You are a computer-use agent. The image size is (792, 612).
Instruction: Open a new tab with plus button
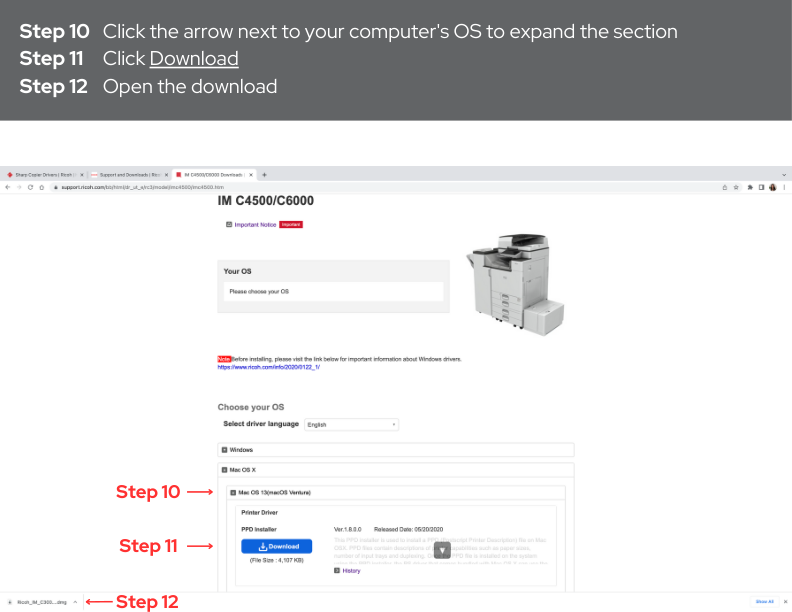click(264, 175)
